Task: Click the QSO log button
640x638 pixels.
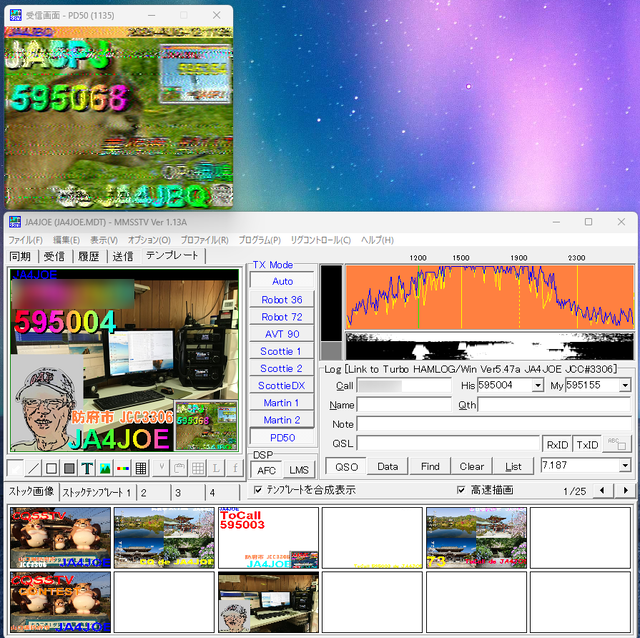Action: 347,467
